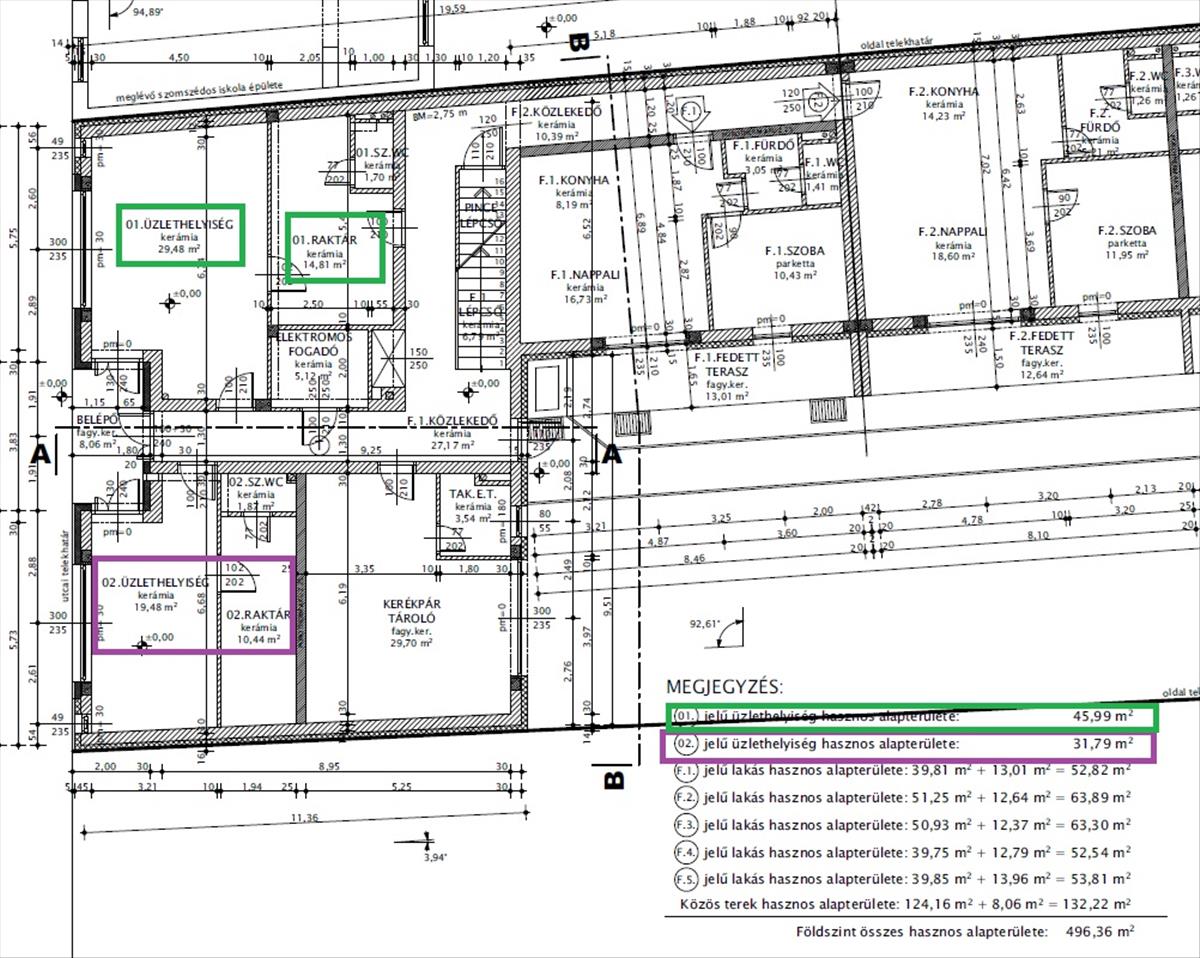
Task: Click section marker A on the left edge
Action: (x=40, y=454)
